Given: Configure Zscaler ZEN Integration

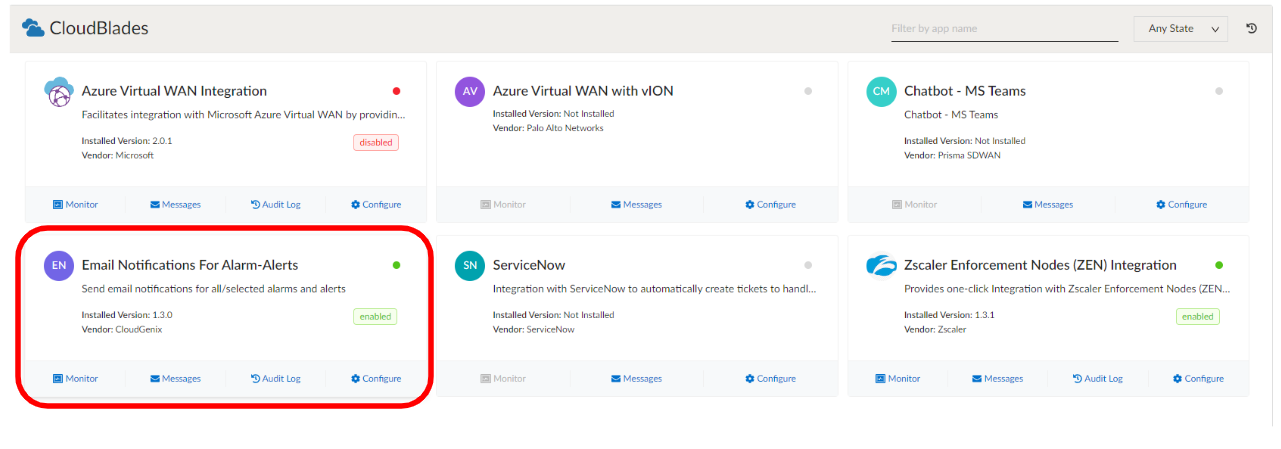Looking at the screenshot, I should tap(1198, 379).
